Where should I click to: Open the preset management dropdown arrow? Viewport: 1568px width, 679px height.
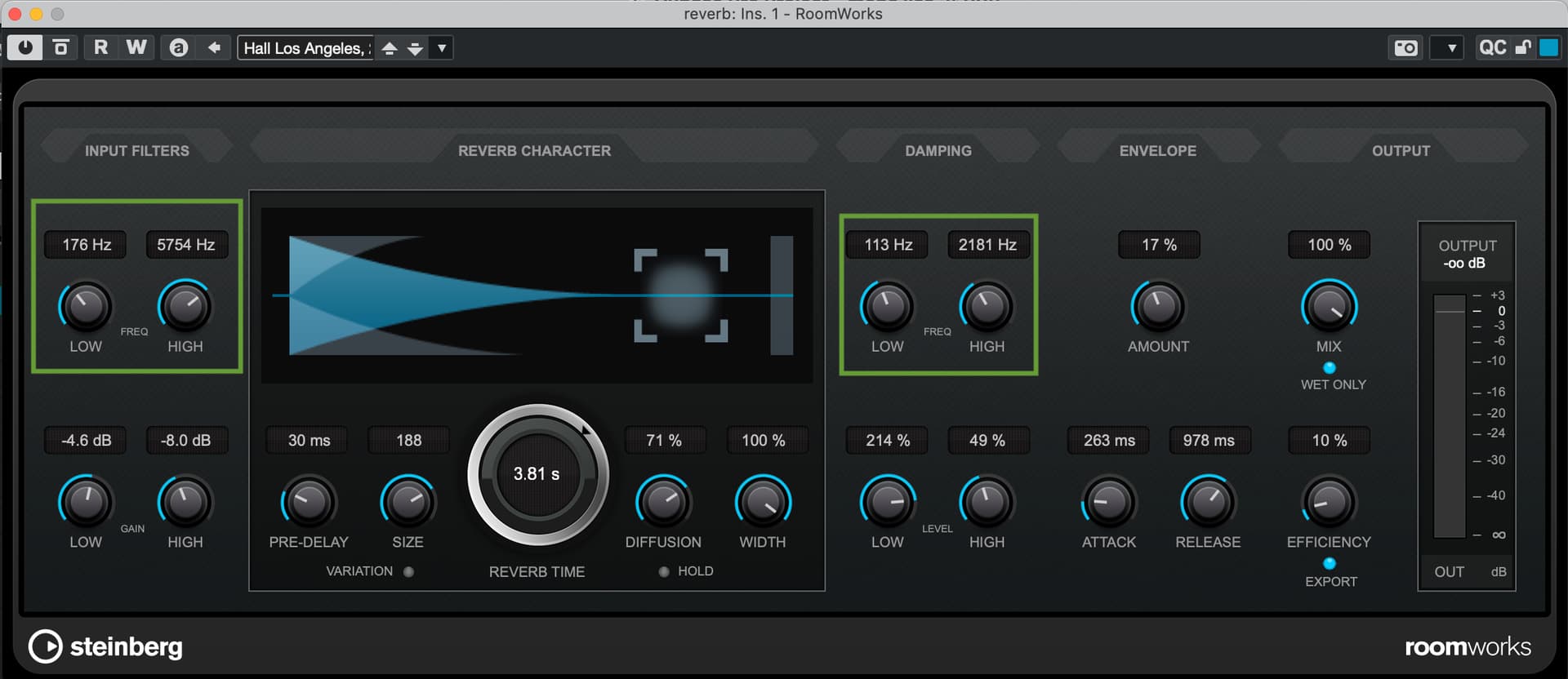point(442,47)
